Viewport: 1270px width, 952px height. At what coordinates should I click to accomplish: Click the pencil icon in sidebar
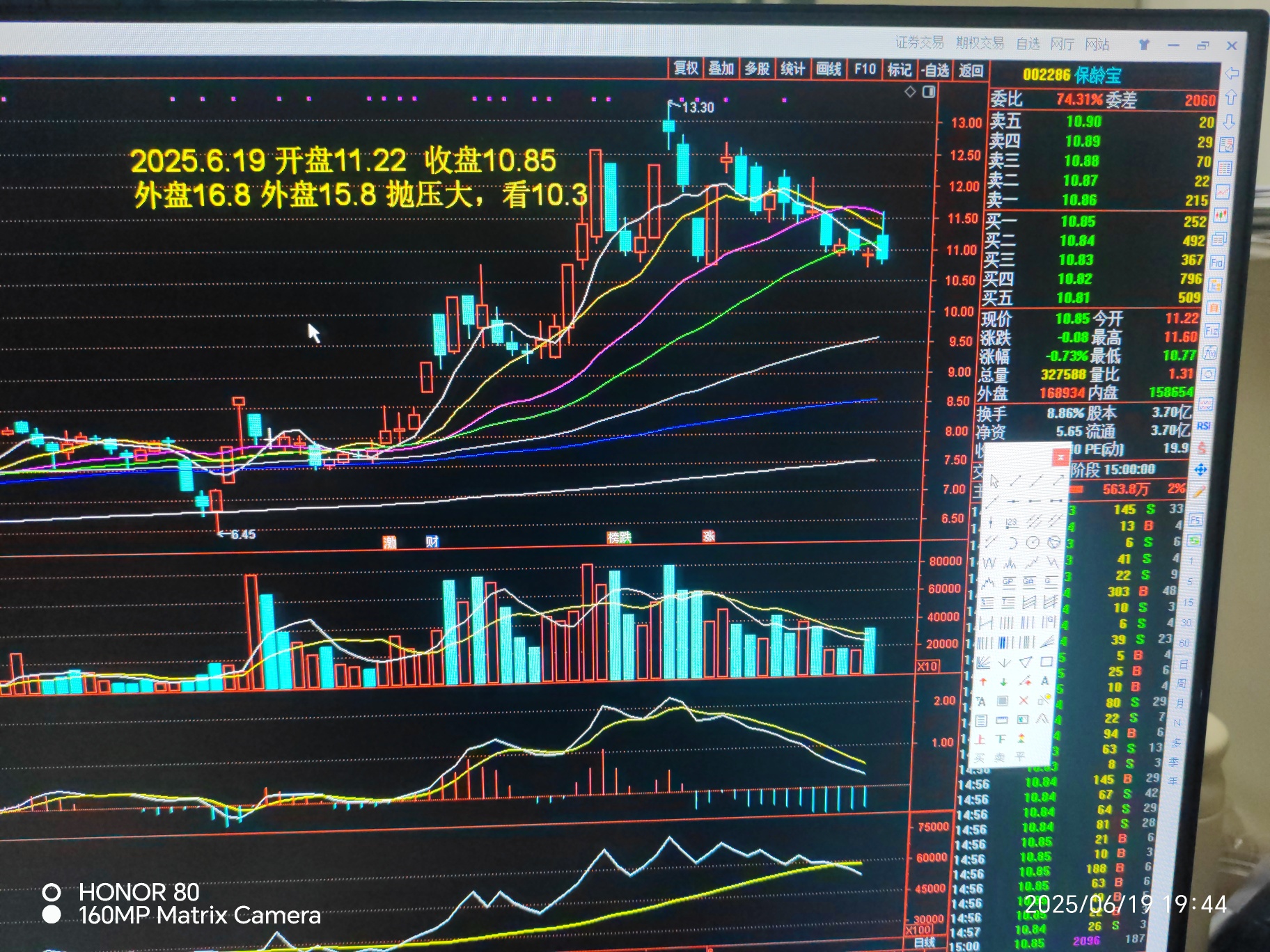[x=1199, y=493]
